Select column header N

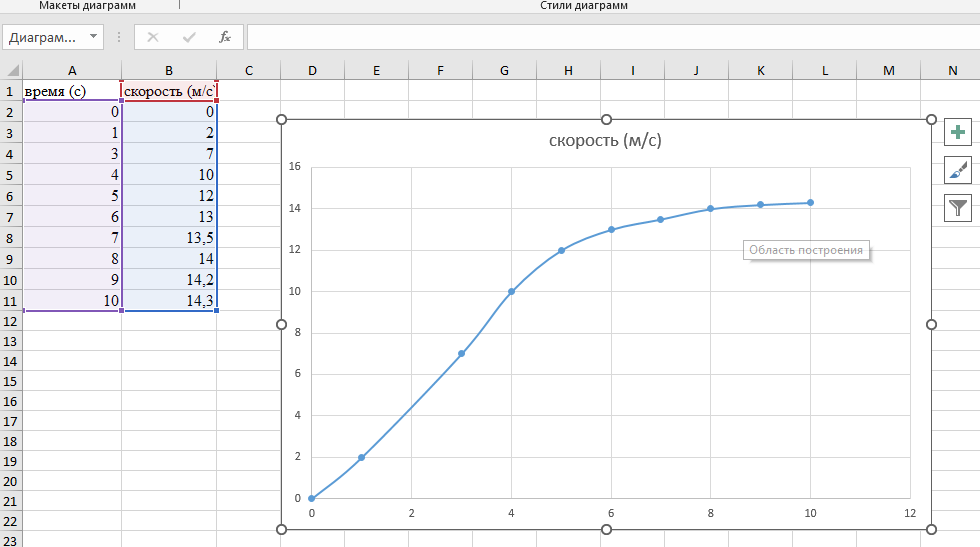point(952,71)
